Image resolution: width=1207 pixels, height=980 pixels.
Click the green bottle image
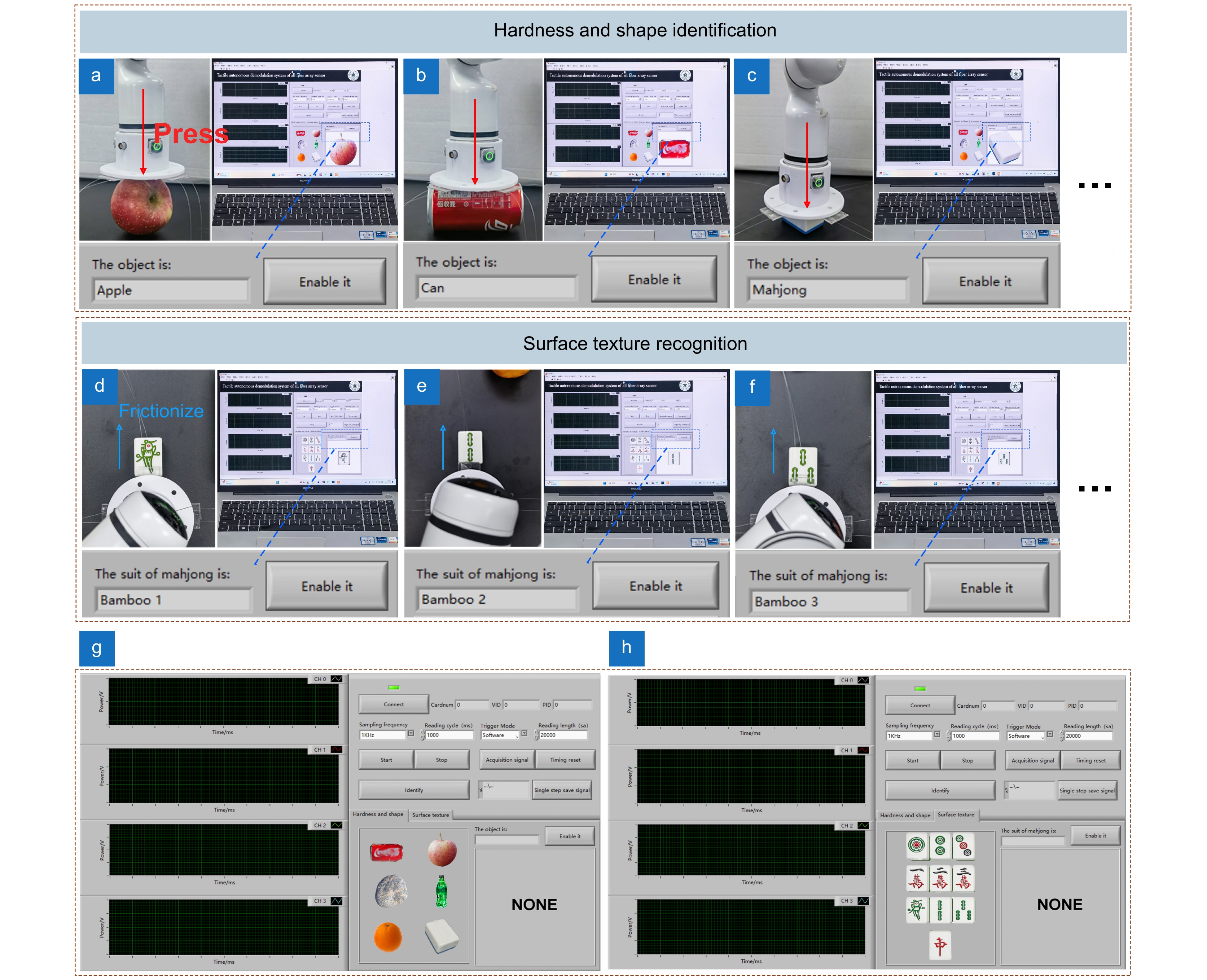point(442,891)
